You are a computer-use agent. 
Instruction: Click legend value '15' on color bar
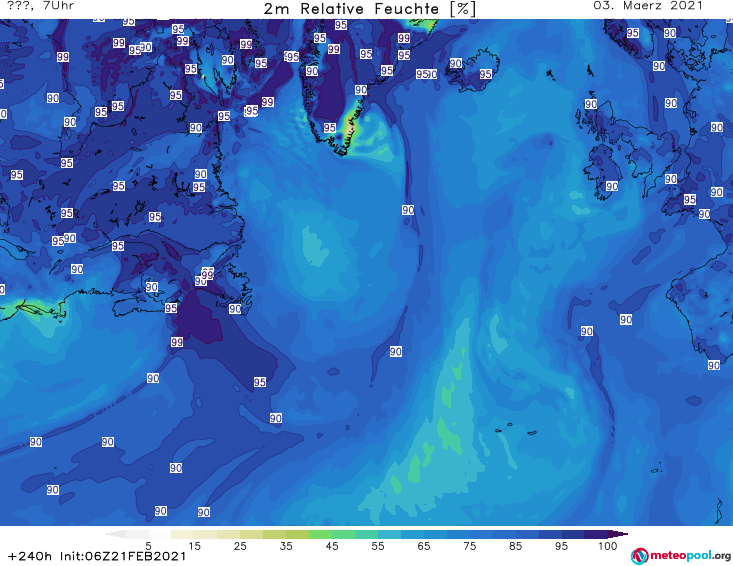(x=194, y=546)
